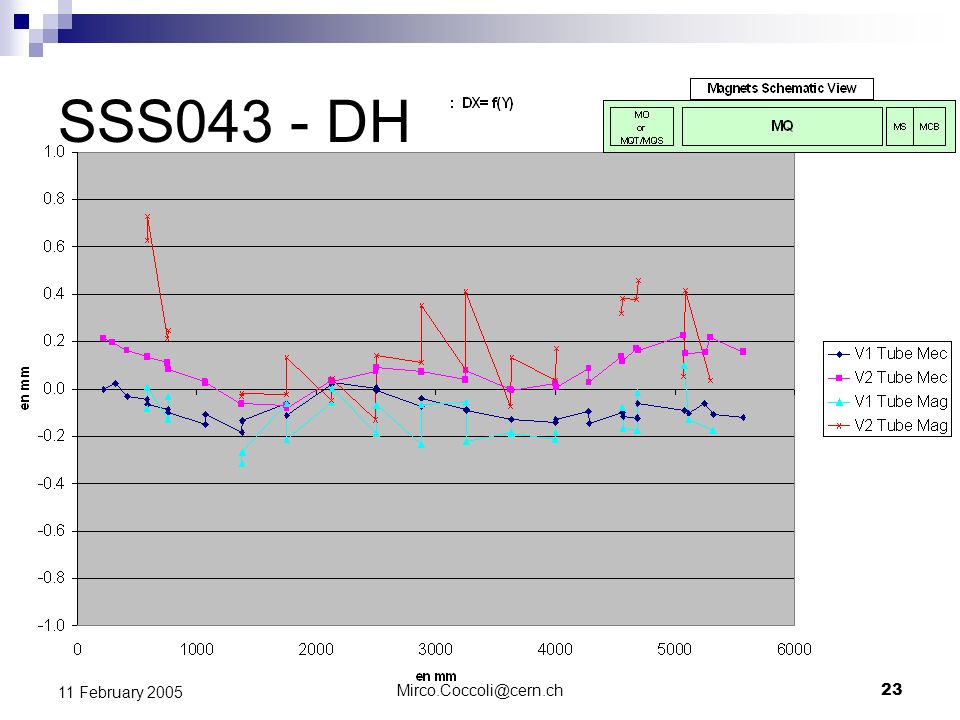Select the MS block in the schematic

point(899,127)
